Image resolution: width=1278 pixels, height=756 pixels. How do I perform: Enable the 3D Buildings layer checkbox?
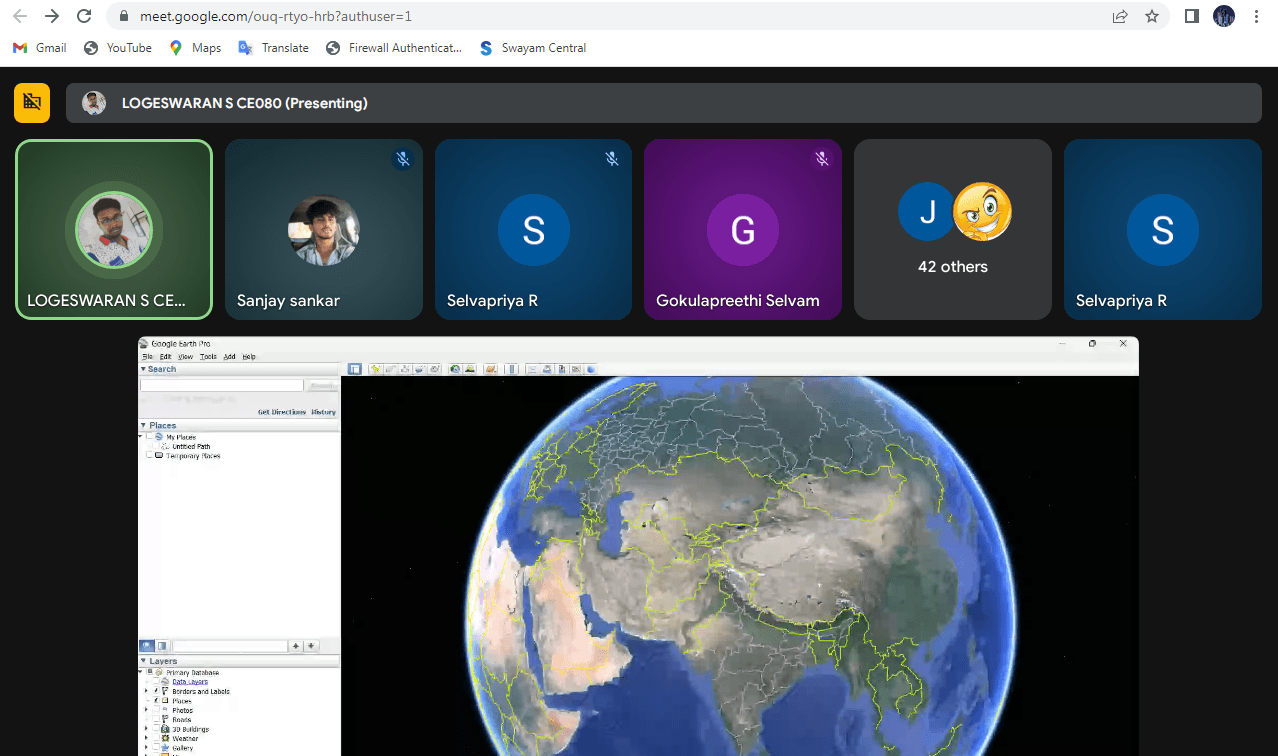(x=155, y=729)
